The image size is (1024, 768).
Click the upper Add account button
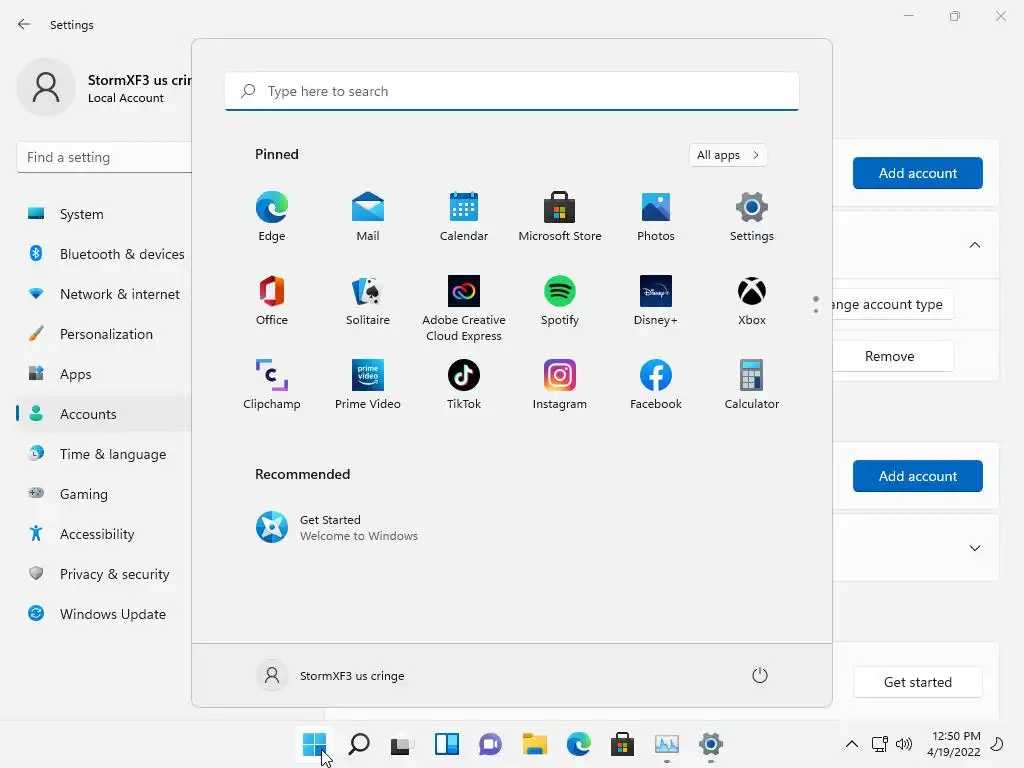[918, 173]
